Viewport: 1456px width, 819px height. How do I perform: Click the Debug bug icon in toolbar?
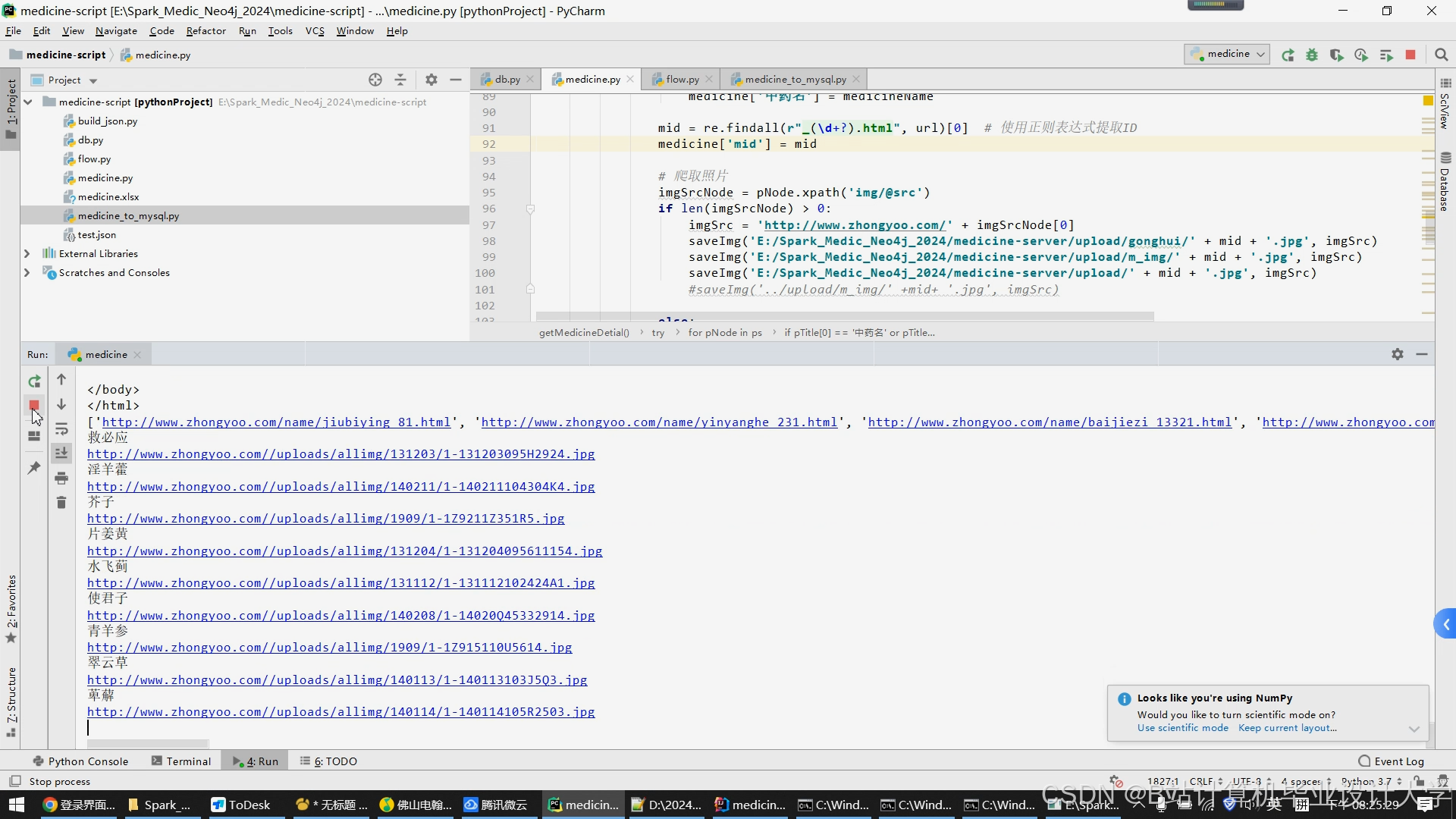pyautogui.click(x=1312, y=55)
